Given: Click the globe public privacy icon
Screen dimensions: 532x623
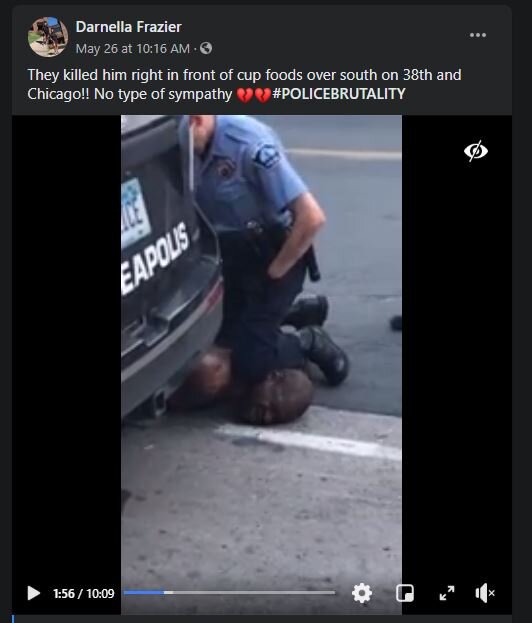Looking at the screenshot, I should click(x=206, y=48).
